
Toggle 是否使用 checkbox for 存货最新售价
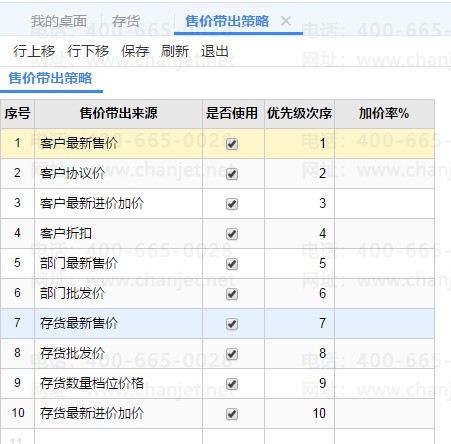click(x=232, y=324)
